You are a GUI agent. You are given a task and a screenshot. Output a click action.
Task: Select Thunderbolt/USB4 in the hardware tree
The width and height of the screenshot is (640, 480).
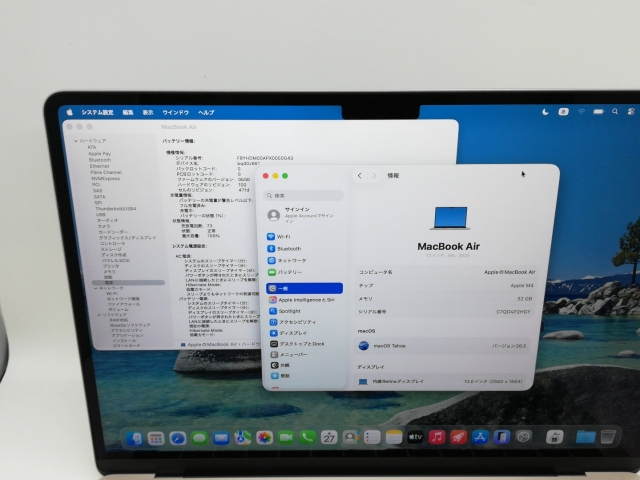[116, 209]
